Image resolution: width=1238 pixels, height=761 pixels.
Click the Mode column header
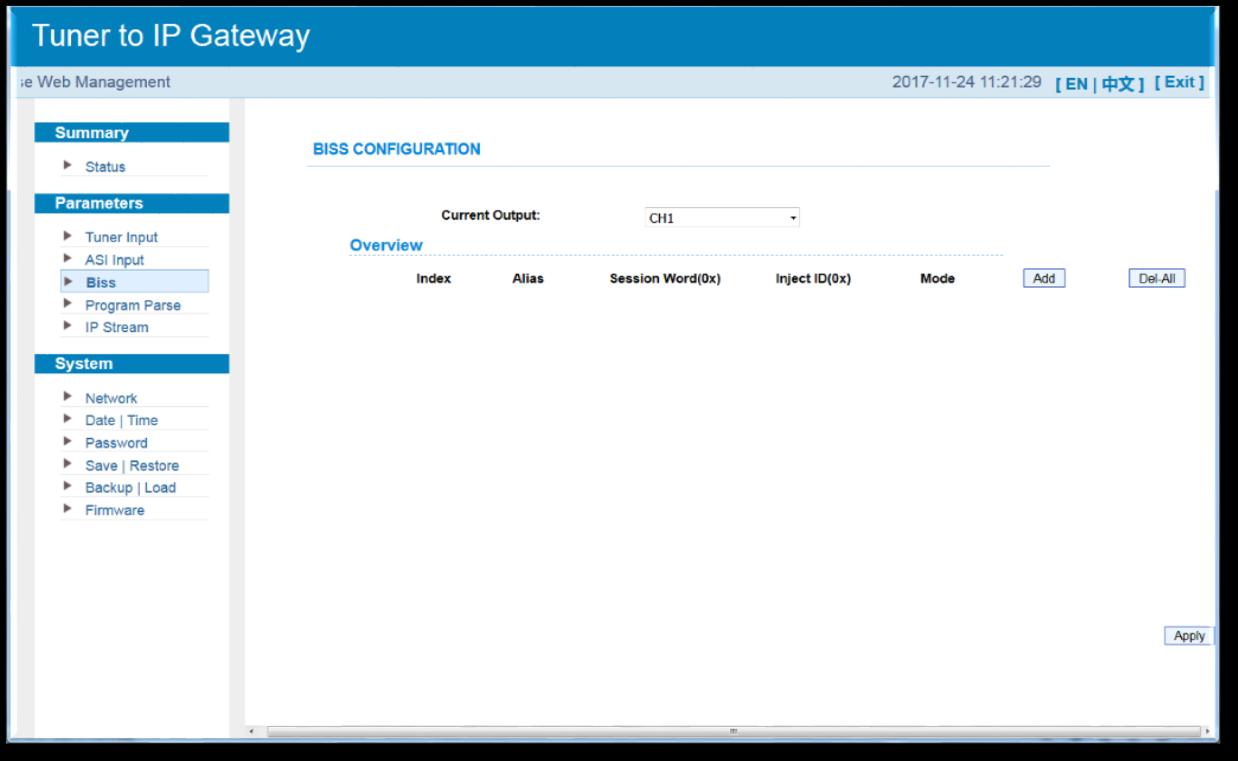click(x=937, y=279)
